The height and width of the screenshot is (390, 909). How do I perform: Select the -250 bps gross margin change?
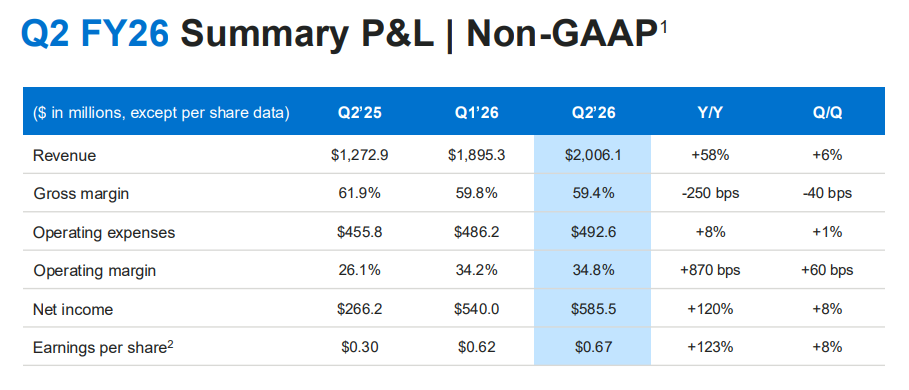tap(710, 194)
